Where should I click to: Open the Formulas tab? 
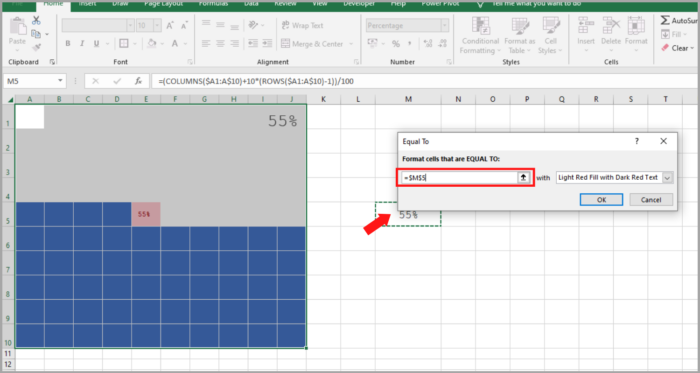pyautogui.click(x=213, y=3)
